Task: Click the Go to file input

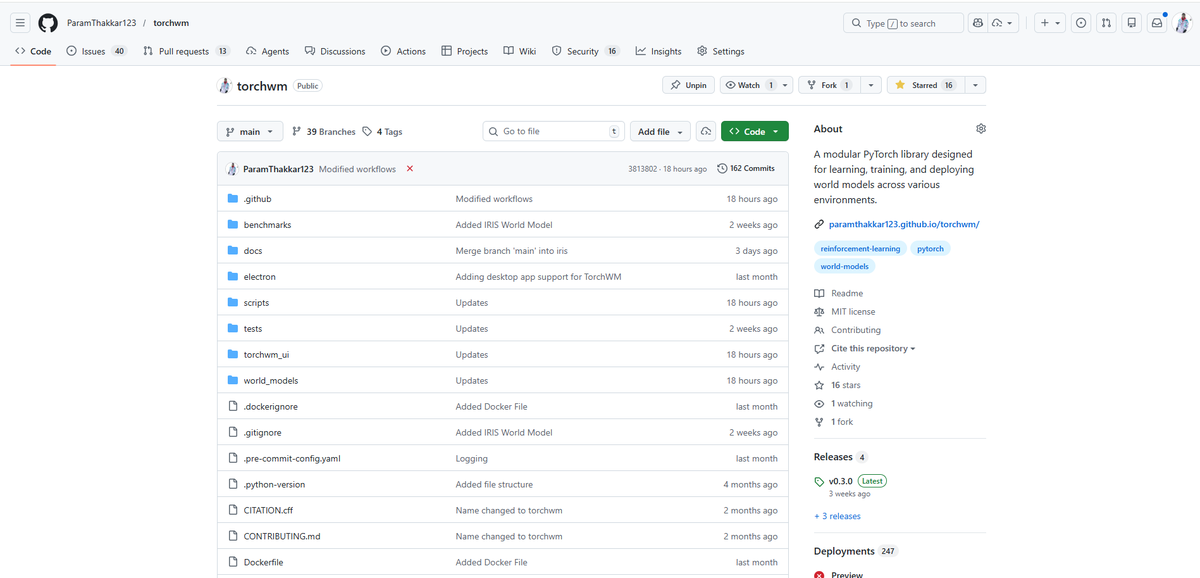Action: (x=553, y=131)
